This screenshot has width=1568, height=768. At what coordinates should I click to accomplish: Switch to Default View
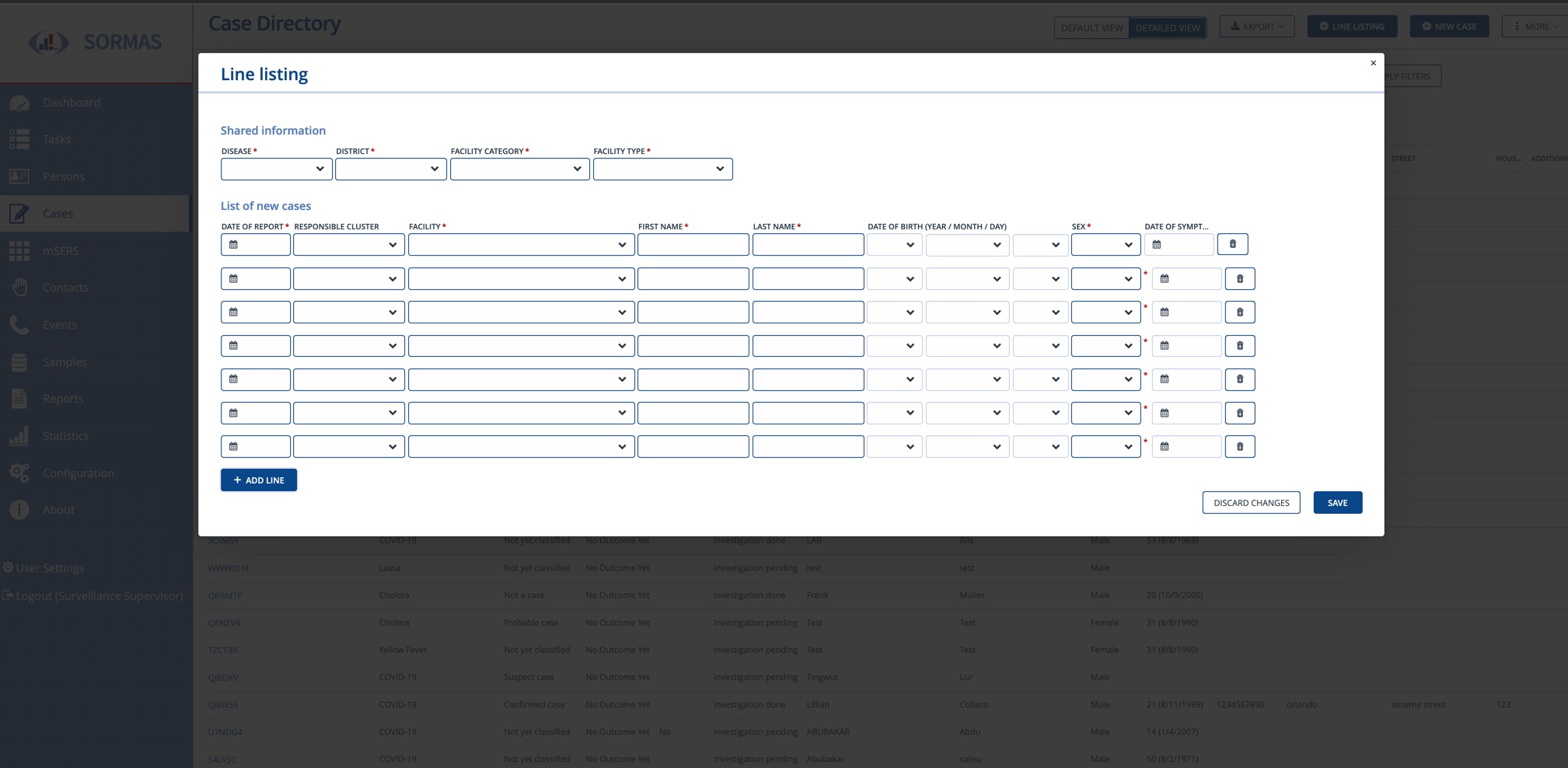1091,26
